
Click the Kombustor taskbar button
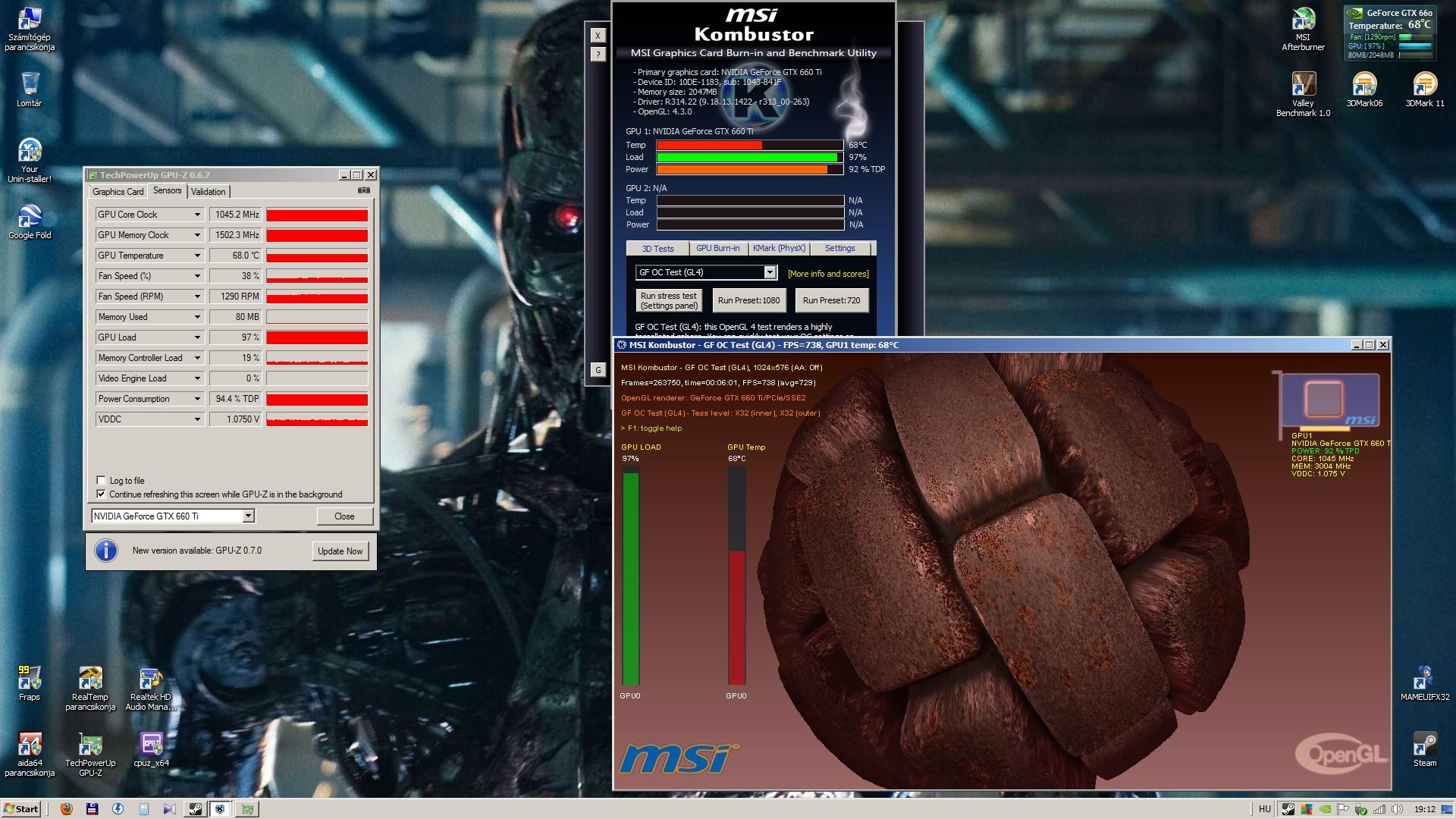point(221,808)
